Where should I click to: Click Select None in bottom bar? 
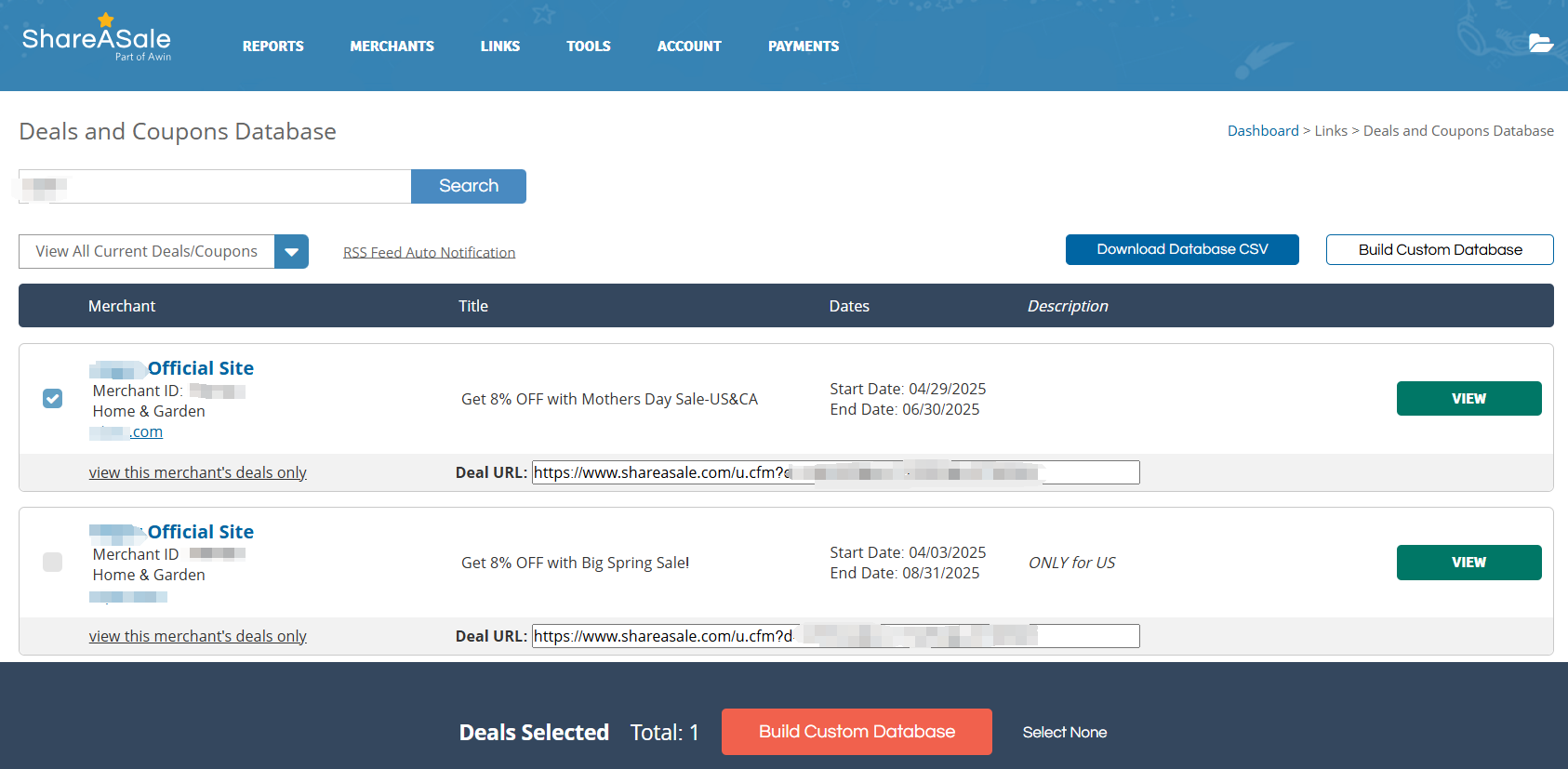coord(1065,733)
